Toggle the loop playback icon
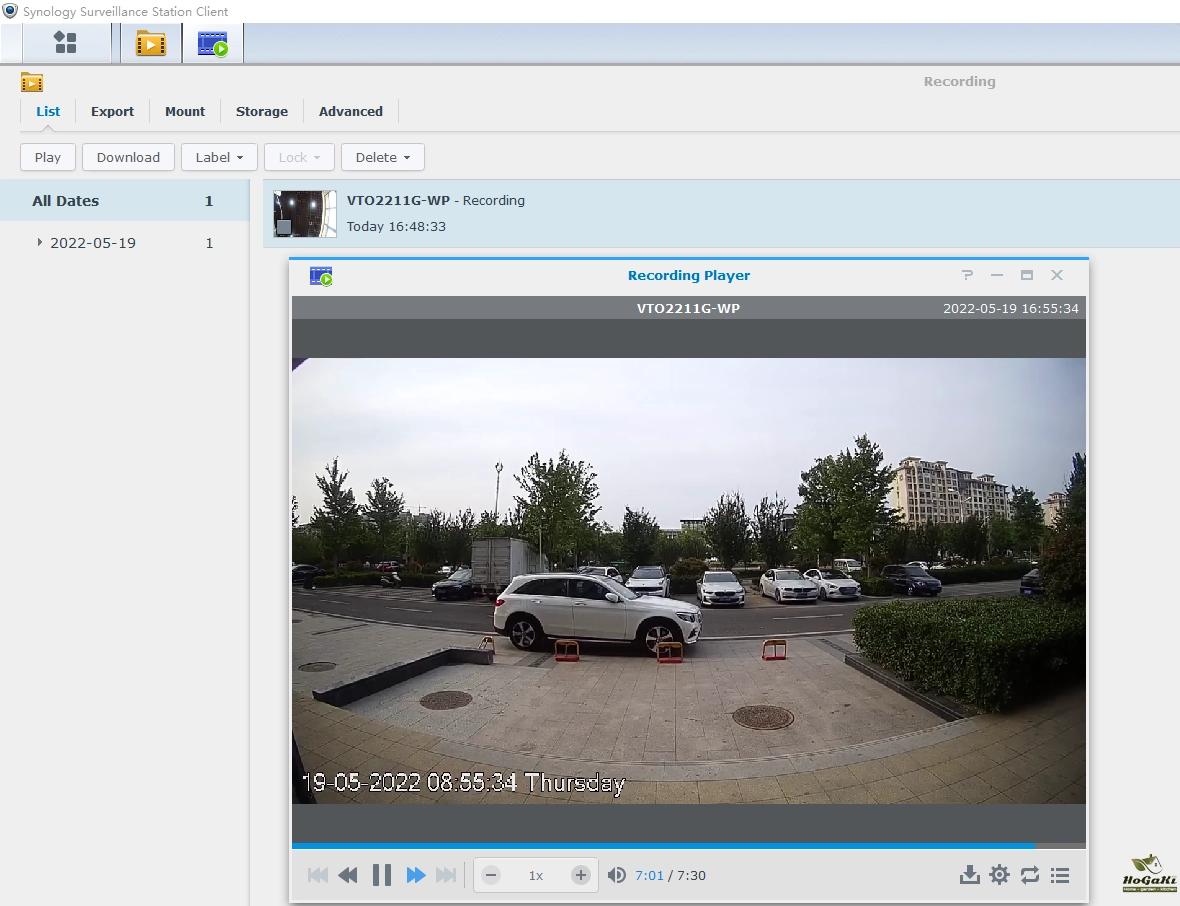The height and width of the screenshot is (906, 1180). pos(1030,875)
